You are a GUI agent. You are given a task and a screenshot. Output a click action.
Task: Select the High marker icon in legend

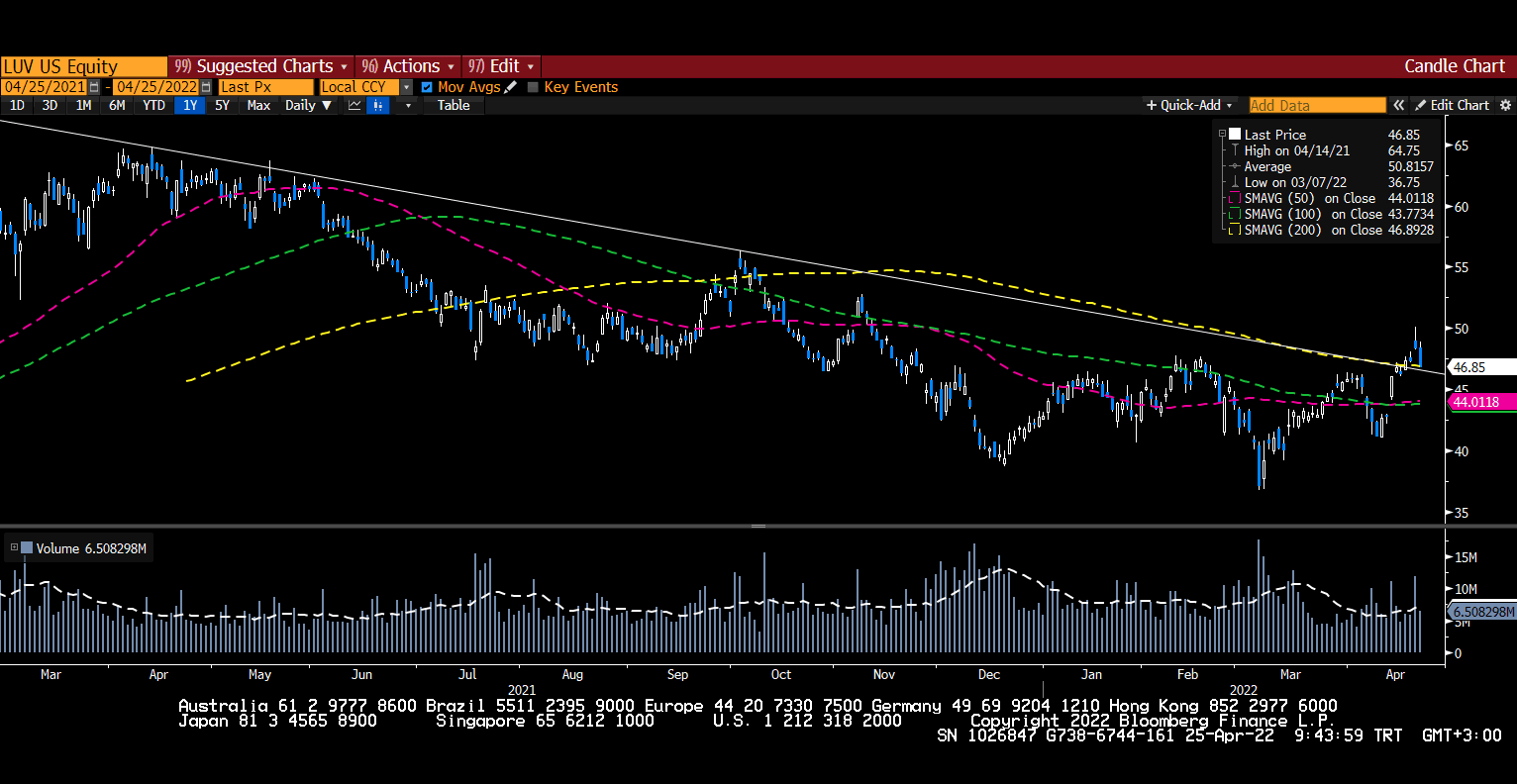click(1235, 150)
